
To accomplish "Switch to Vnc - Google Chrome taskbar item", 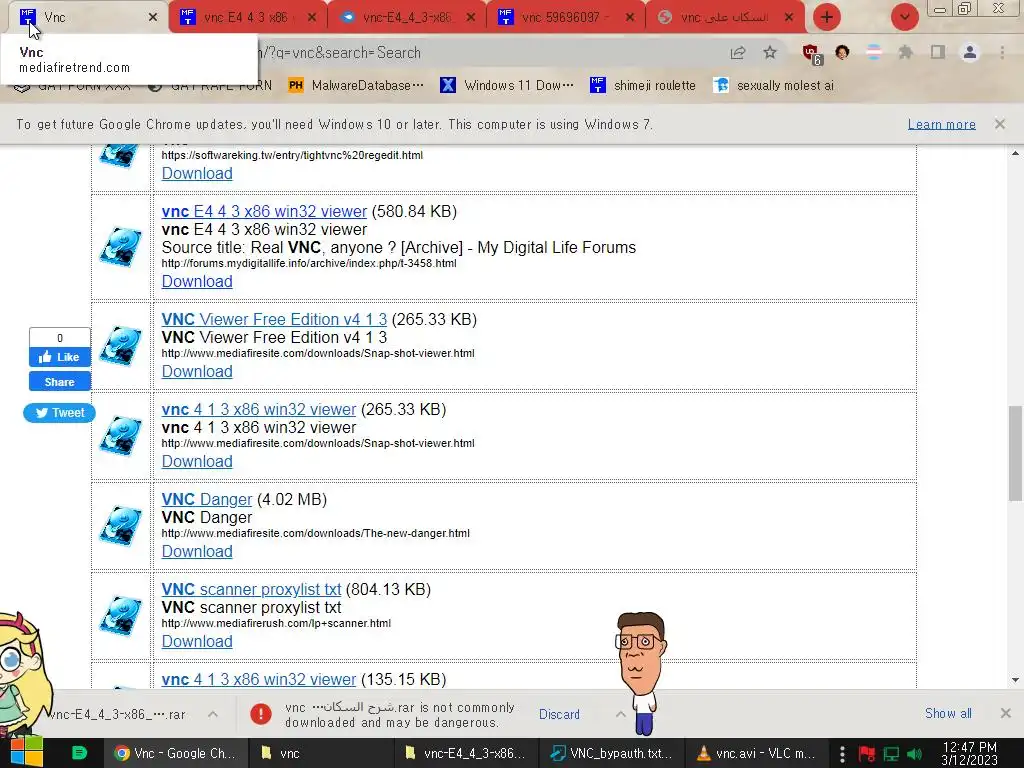I will 176,753.
